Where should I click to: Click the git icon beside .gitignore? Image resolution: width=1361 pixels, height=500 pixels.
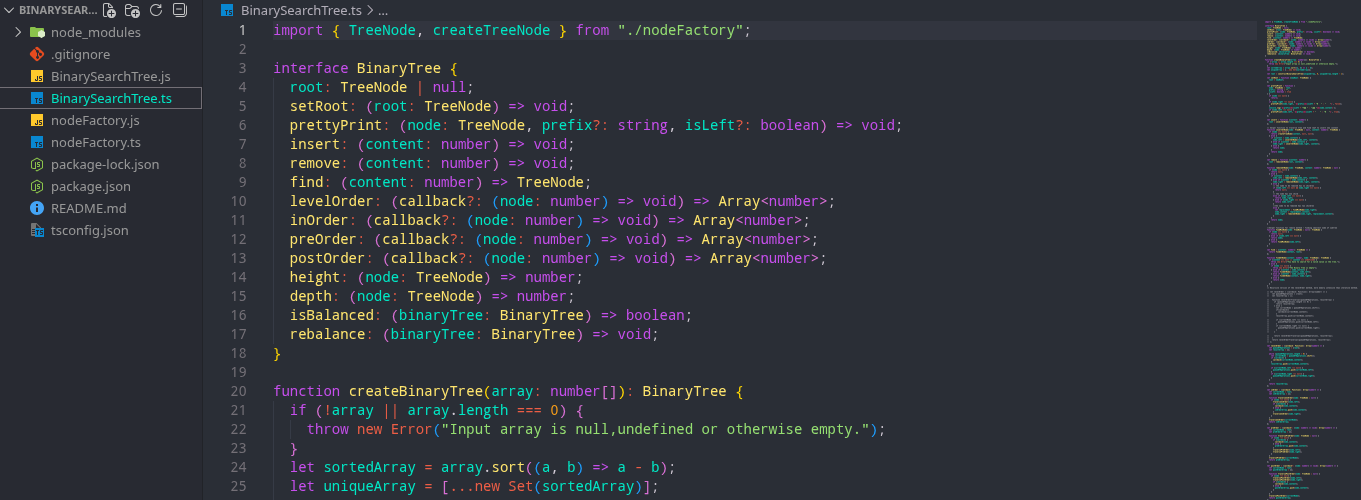click(x=37, y=54)
